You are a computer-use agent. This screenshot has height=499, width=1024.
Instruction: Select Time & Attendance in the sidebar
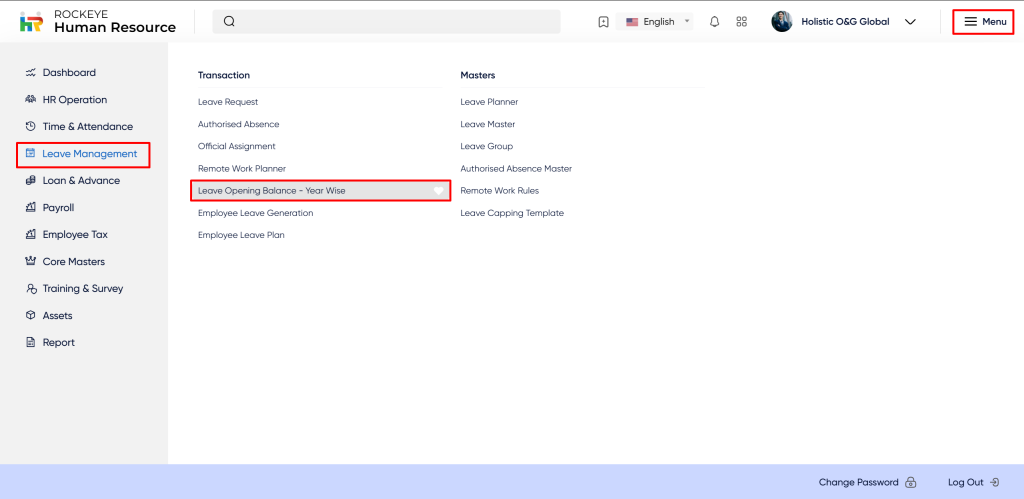pyautogui.click(x=87, y=127)
